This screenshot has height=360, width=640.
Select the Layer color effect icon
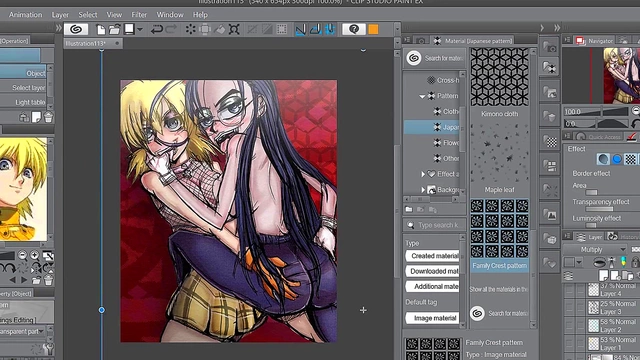617,159
